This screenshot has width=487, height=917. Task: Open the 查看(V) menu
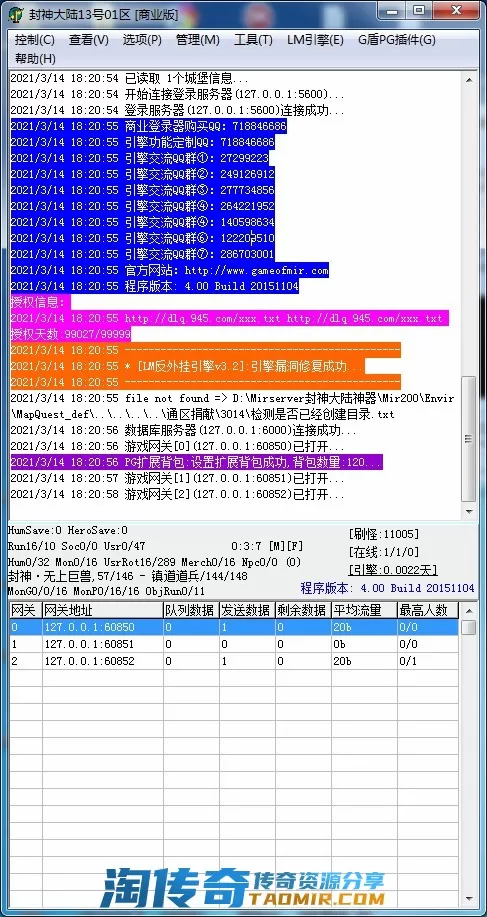click(88, 40)
